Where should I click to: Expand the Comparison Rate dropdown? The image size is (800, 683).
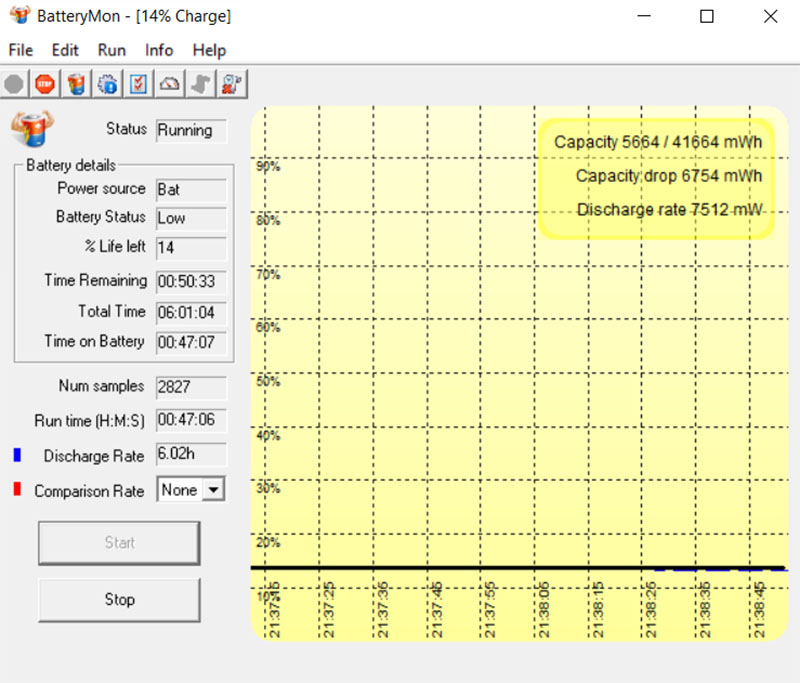pos(213,490)
